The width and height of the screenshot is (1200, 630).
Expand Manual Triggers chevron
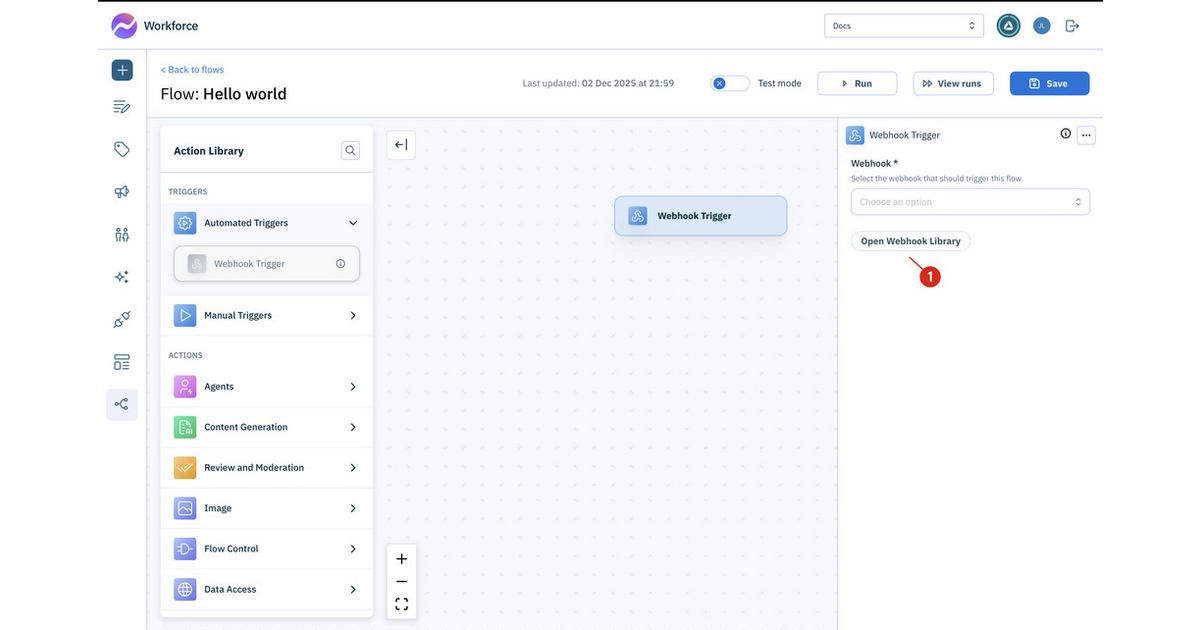[353, 315]
